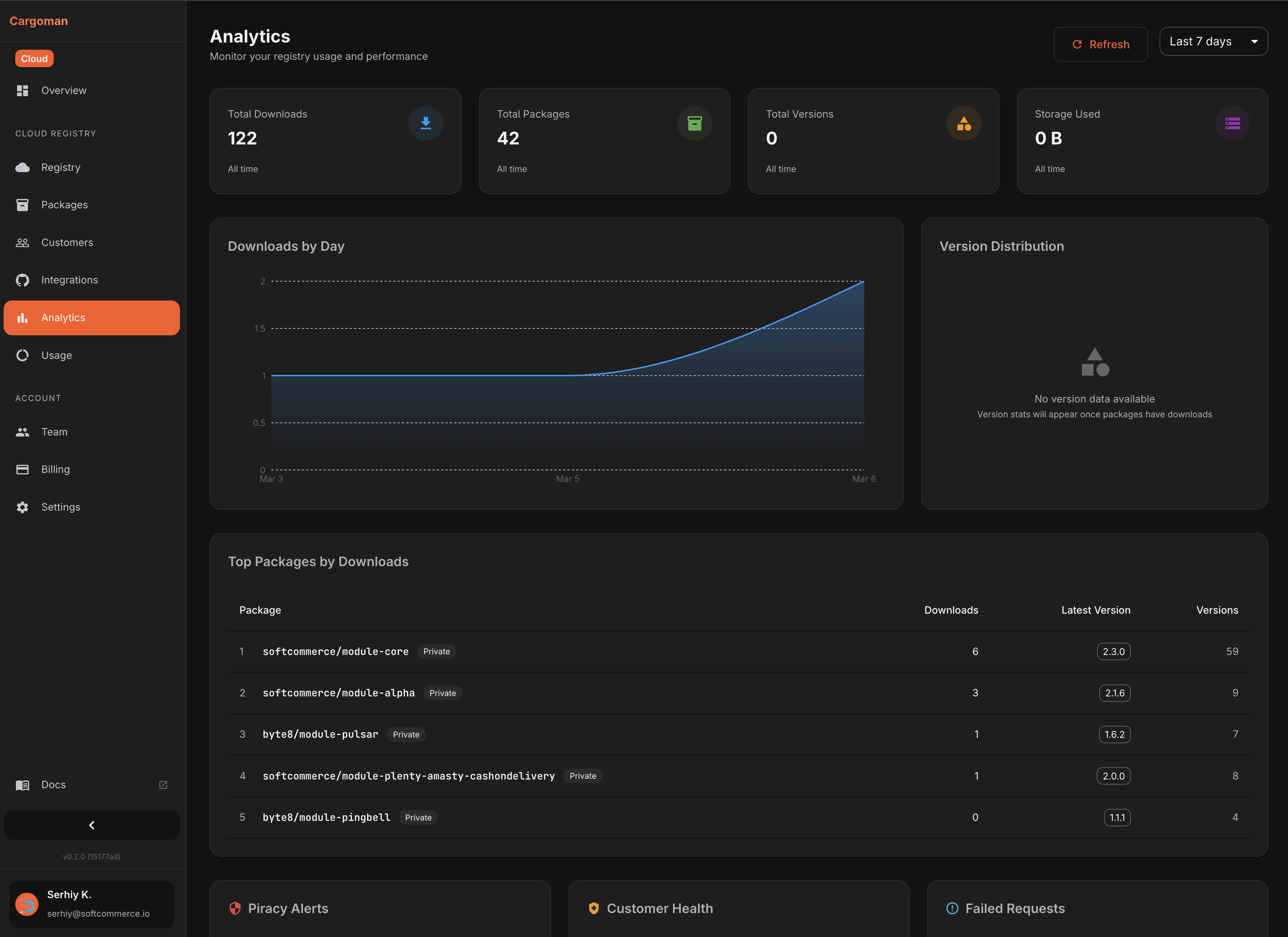Open the Usage page in sidebar
Image resolution: width=1288 pixels, height=937 pixels.
pyautogui.click(x=56, y=355)
